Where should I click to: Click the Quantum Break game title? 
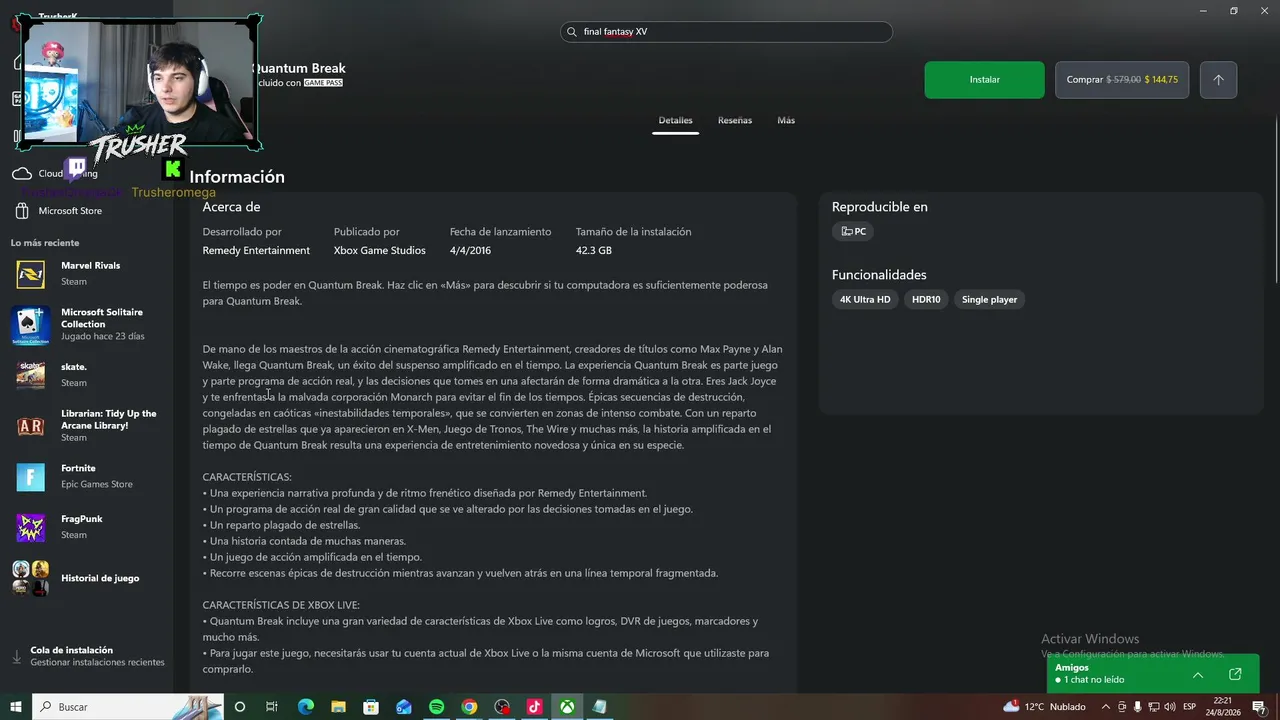pyautogui.click(x=298, y=68)
